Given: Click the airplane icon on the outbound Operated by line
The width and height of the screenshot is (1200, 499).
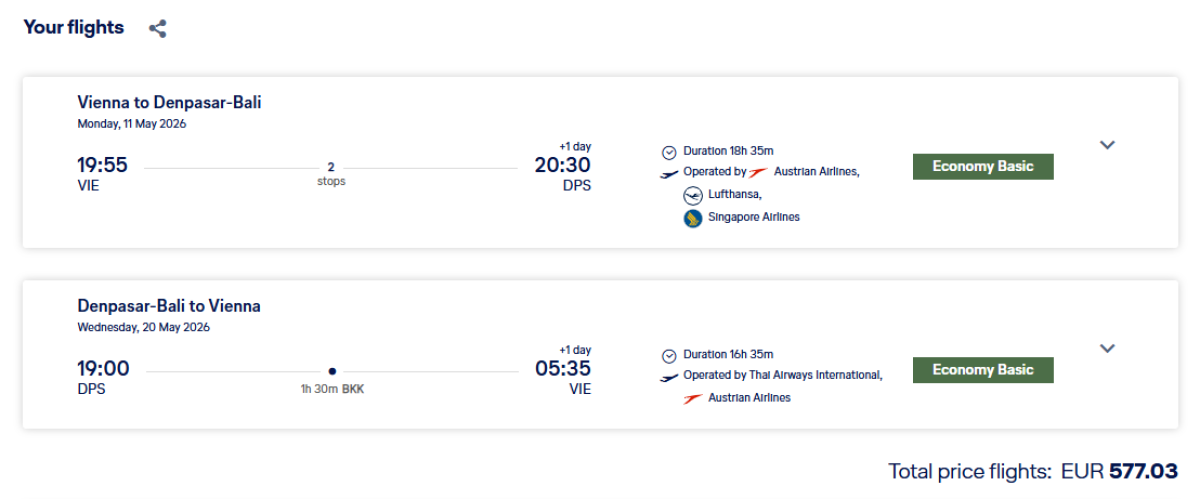Looking at the screenshot, I should point(670,173).
